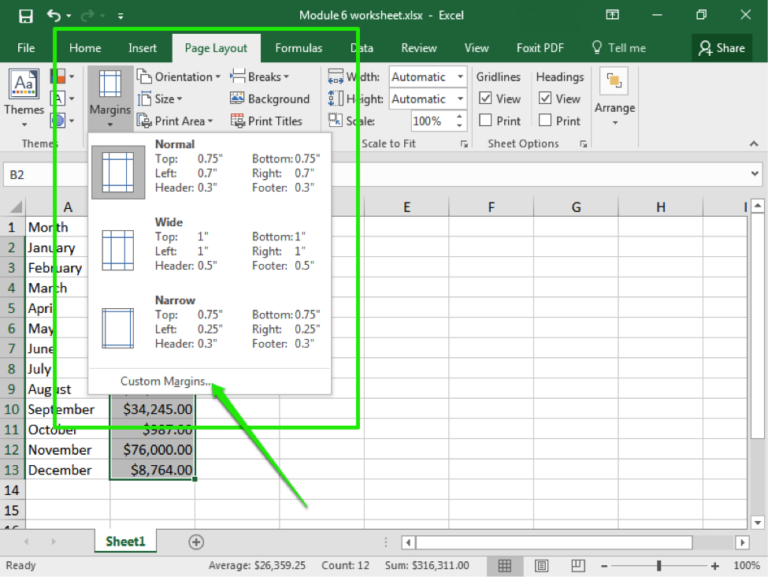Enable Headings Print checkbox
This screenshot has width=768, height=577.
(x=545, y=121)
